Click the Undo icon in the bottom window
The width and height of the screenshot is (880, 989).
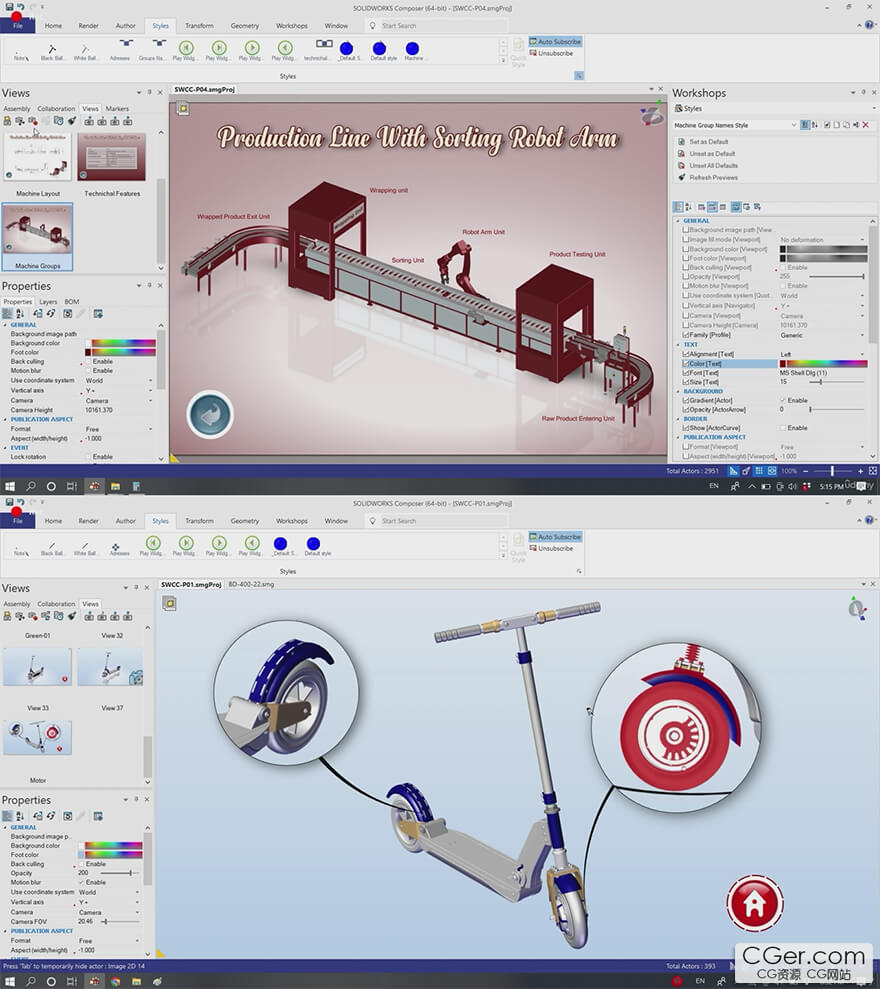tap(20, 501)
